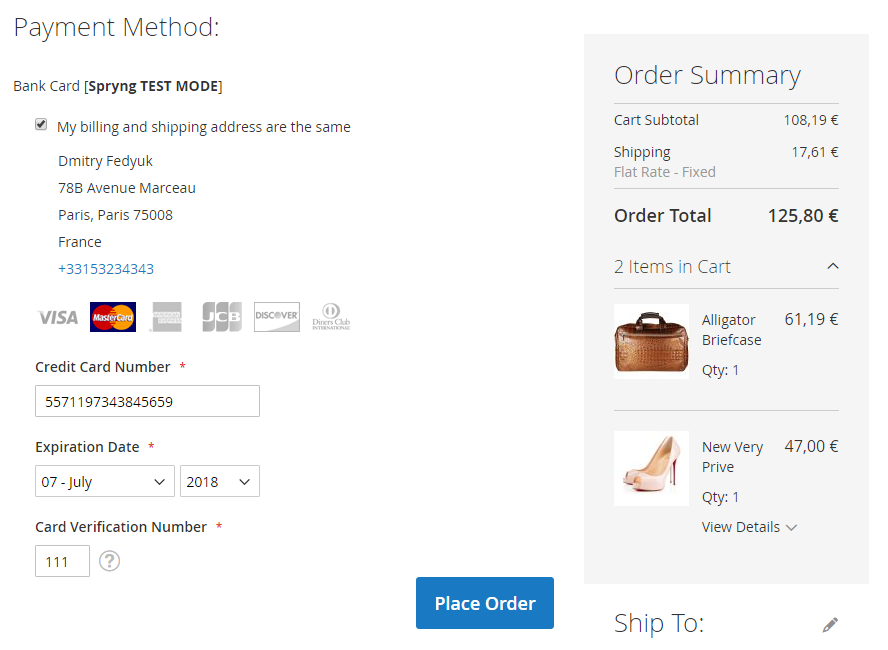Click the Alligator Briefcase product name
888x650 pixels.
[x=731, y=330]
